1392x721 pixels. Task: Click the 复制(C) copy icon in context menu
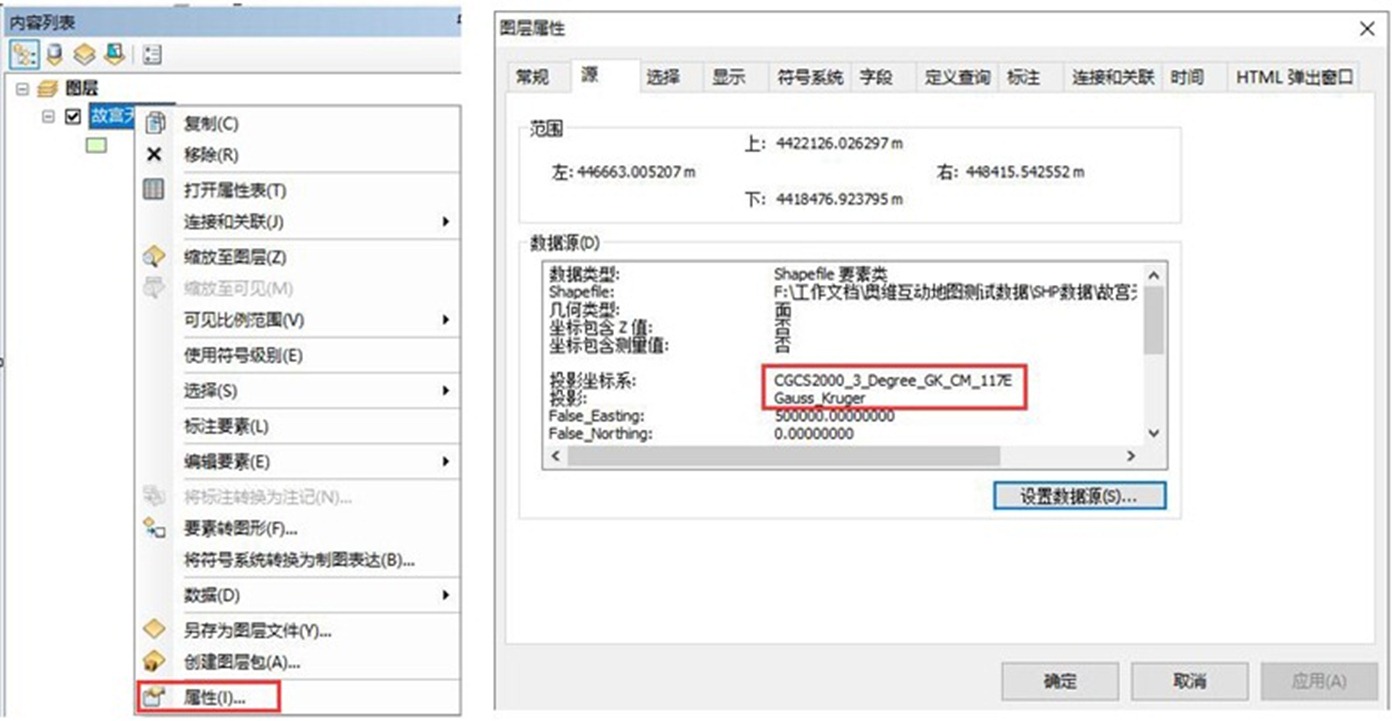[x=154, y=124]
